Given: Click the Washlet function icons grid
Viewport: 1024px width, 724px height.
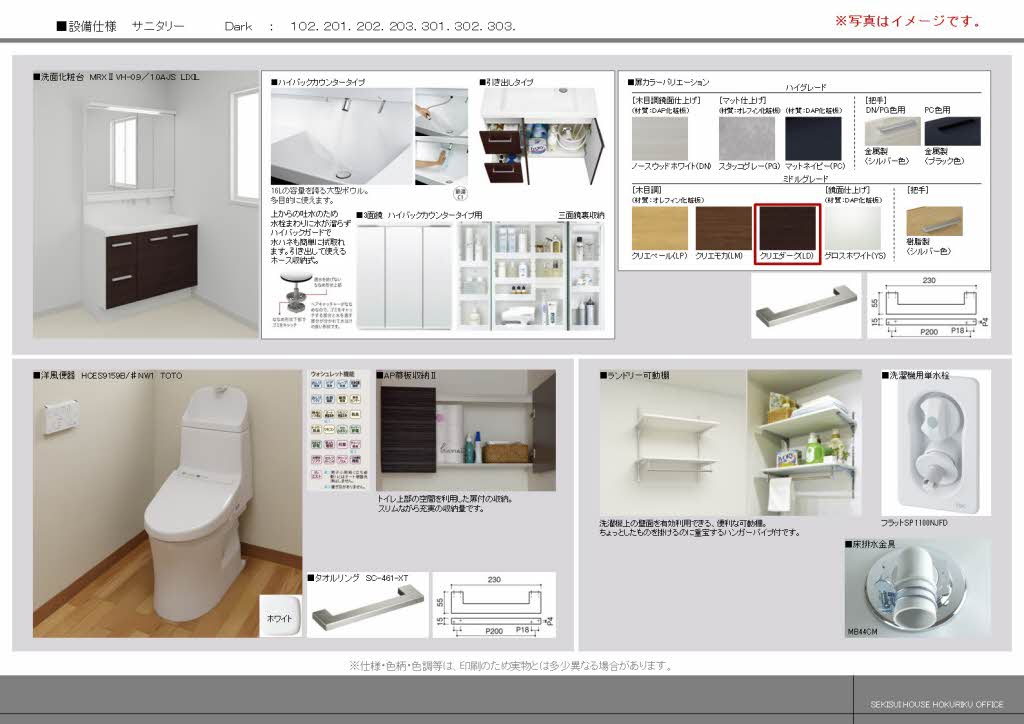Looking at the screenshot, I should tap(337, 429).
